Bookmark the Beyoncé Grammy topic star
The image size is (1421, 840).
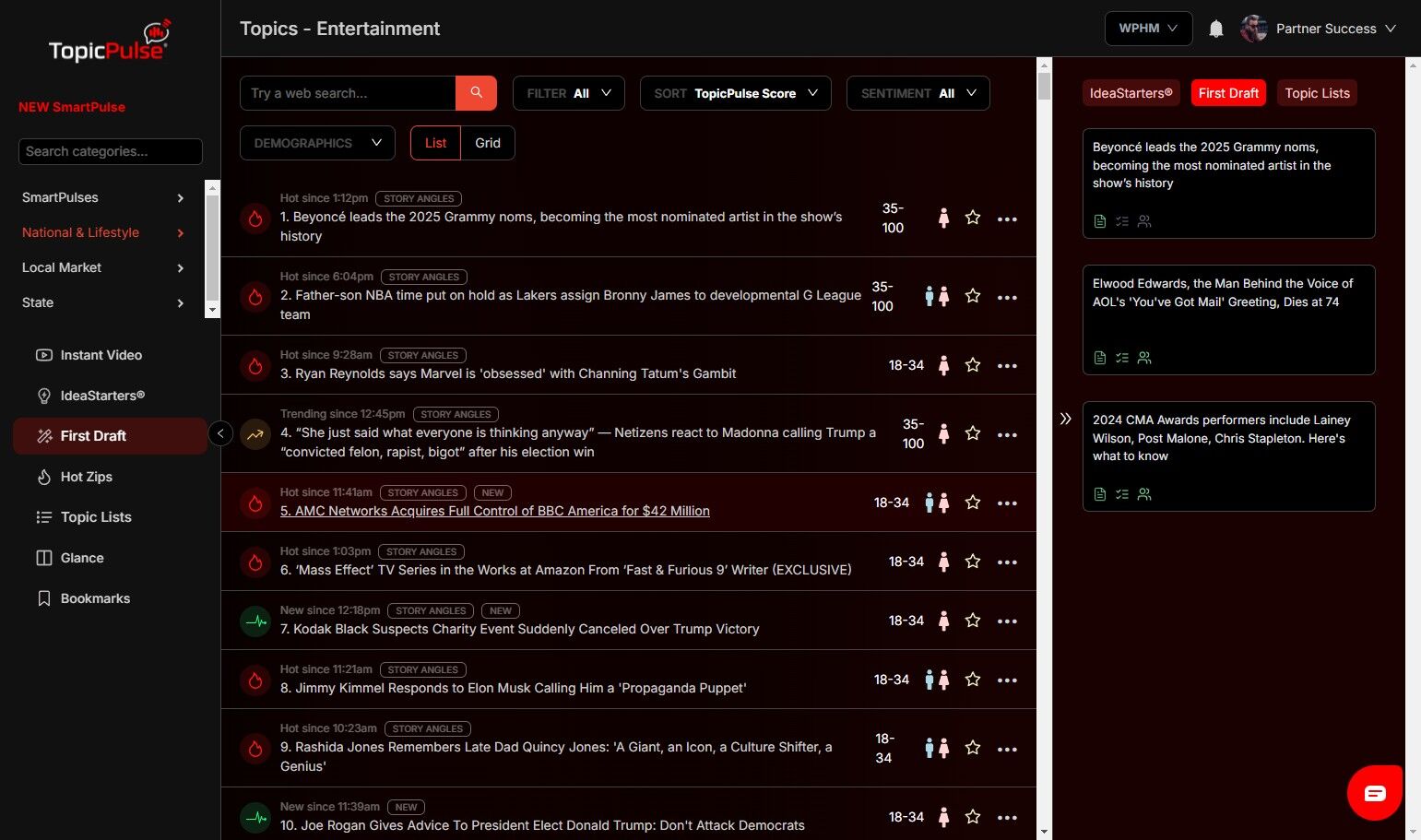click(973, 218)
